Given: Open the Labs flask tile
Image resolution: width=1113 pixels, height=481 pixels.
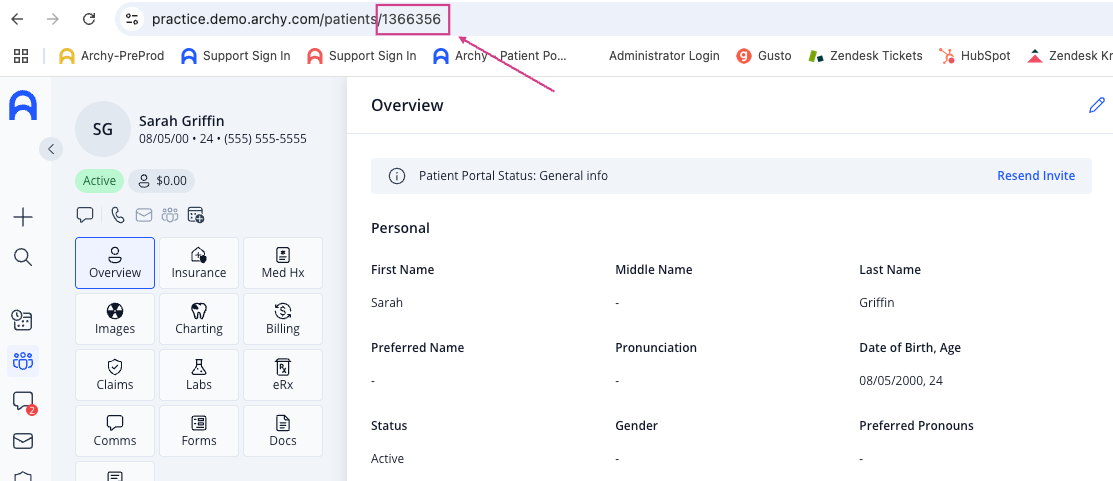Looking at the screenshot, I should click(199, 375).
